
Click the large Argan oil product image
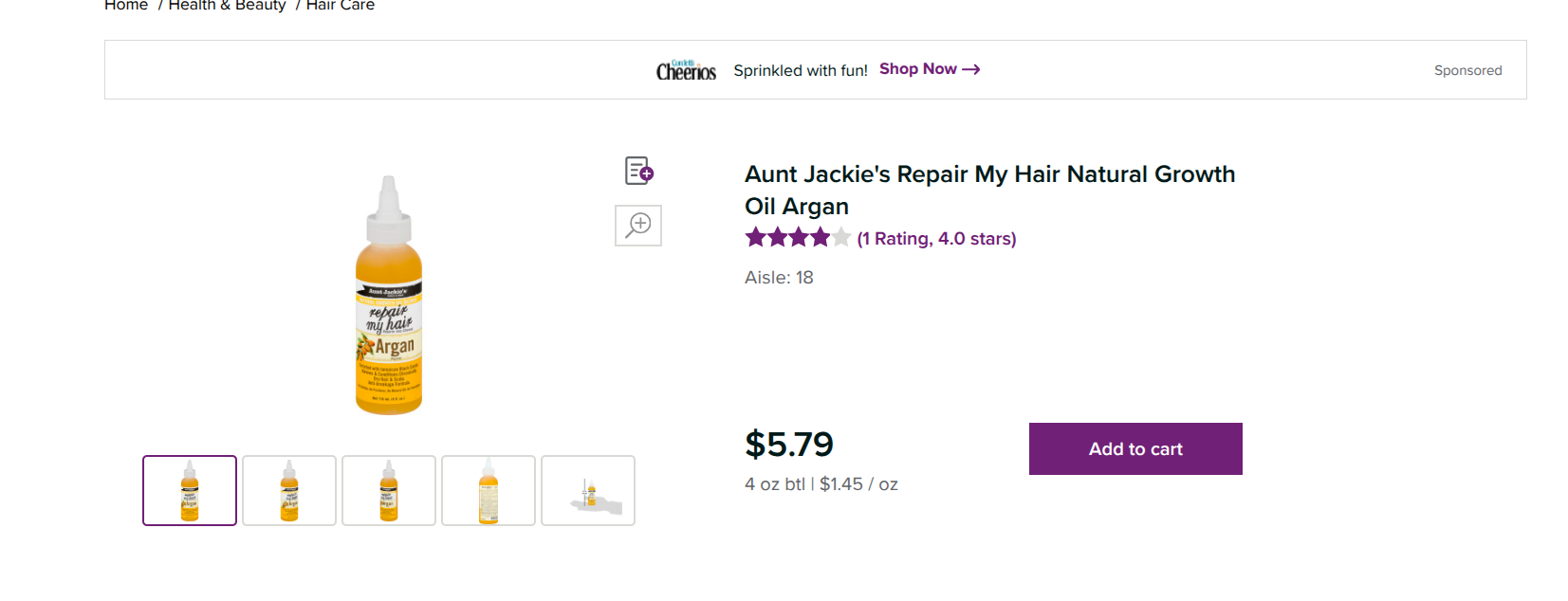click(x=389, y=296)
